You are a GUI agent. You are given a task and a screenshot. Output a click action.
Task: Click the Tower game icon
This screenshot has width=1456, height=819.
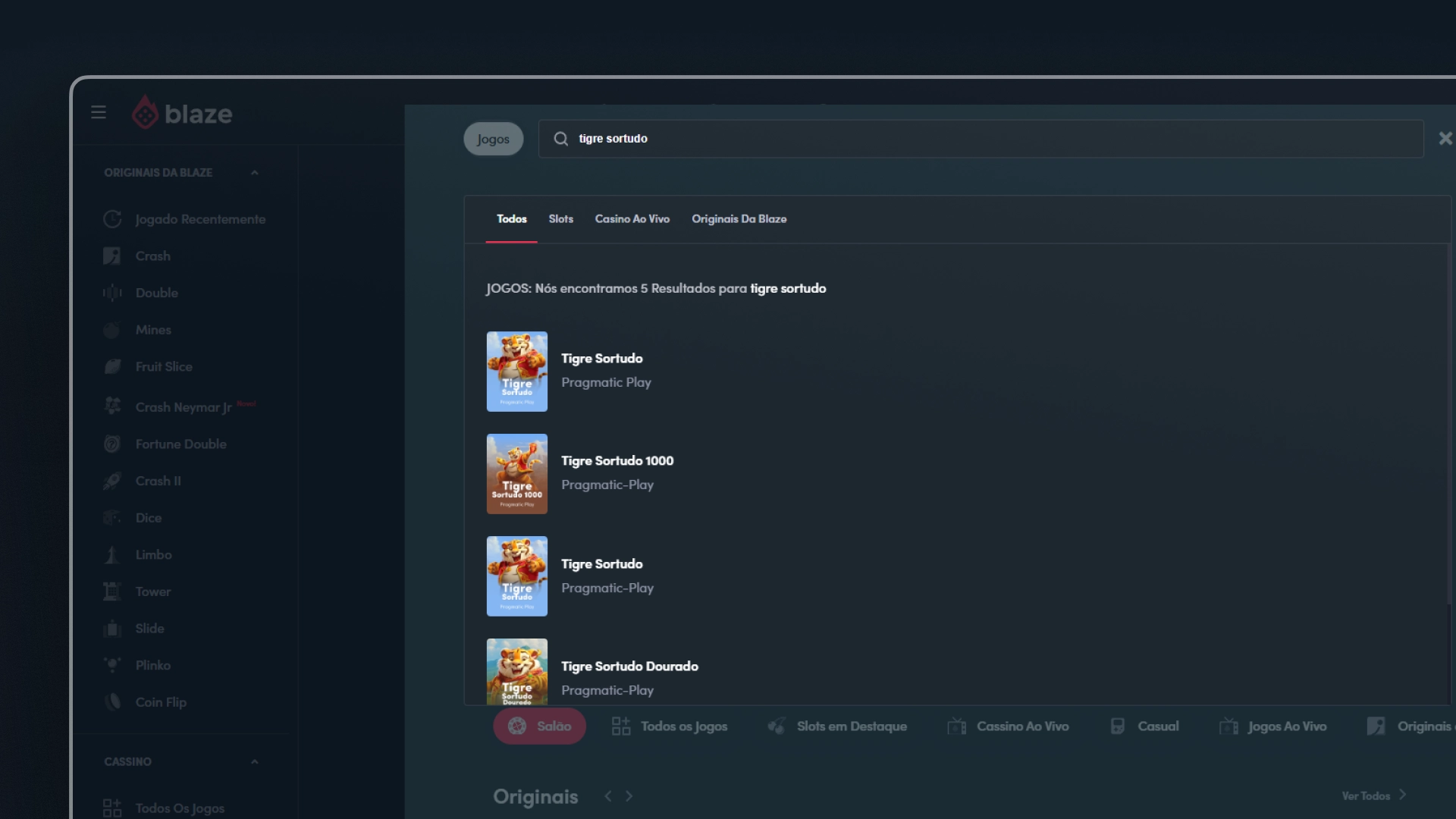pos(112,591)
